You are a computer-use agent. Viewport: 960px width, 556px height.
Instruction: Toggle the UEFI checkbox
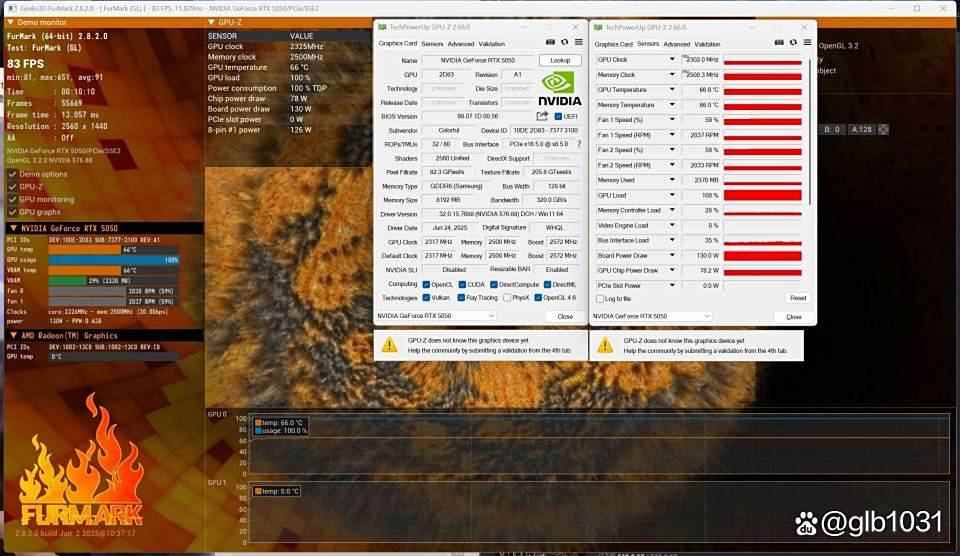[558, 116]
